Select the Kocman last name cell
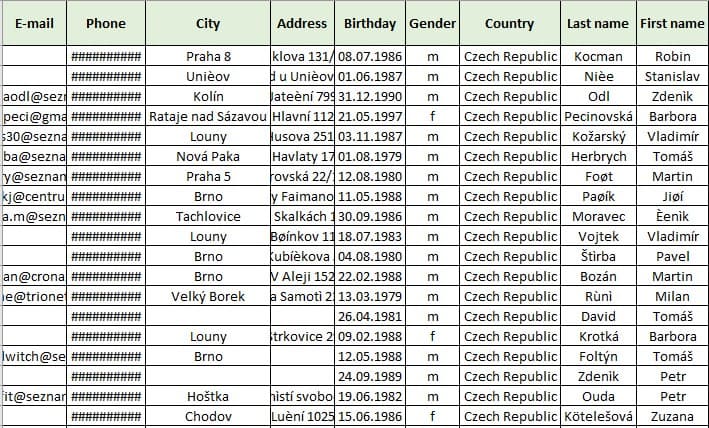Image resolution: width=709 pixels, height=428 pixels. click(x=598, y=56)
